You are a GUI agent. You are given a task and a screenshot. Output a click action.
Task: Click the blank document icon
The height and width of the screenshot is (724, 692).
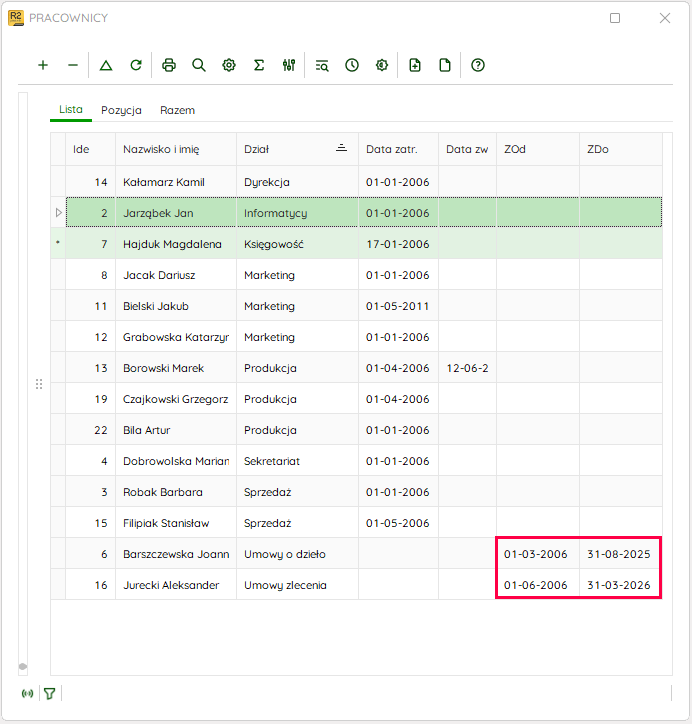pyautogui.click(x=445, y=65)
